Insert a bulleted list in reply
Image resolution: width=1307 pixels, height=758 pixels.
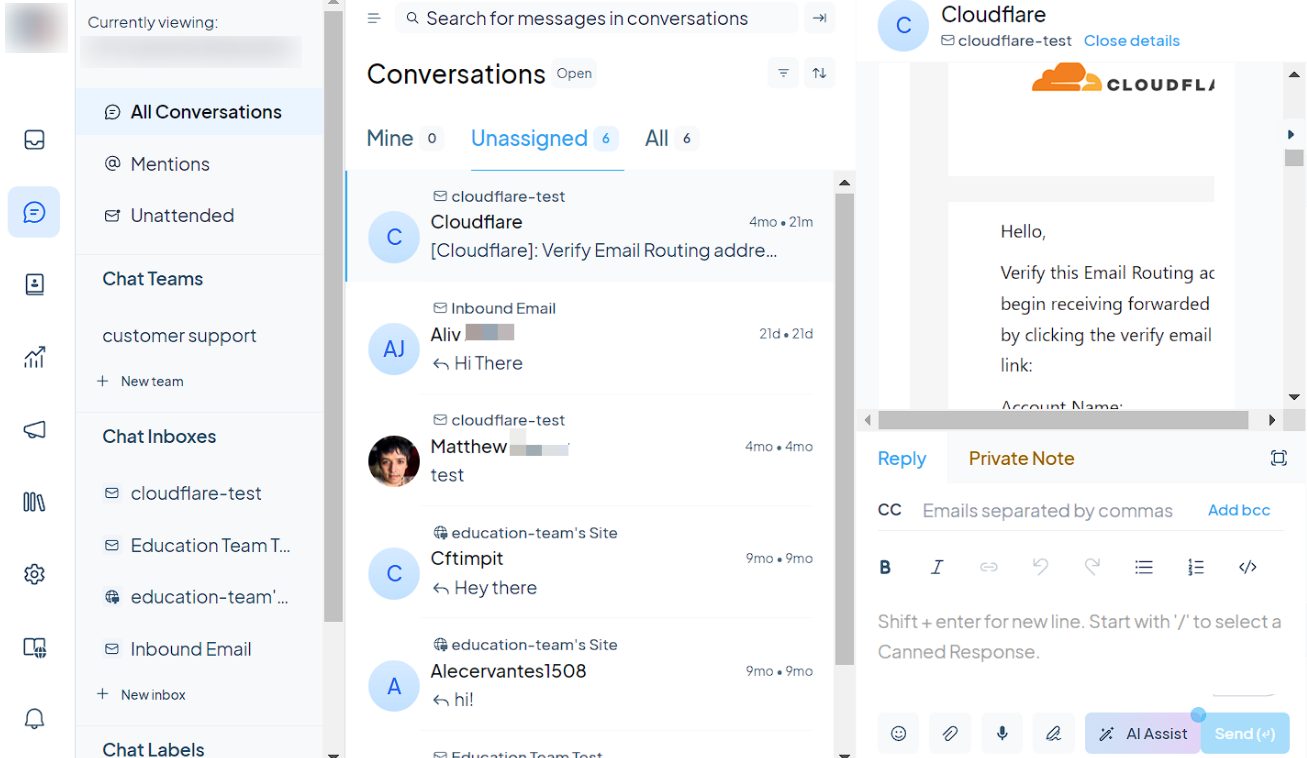pyautogui.click(x=1144, y=567)
